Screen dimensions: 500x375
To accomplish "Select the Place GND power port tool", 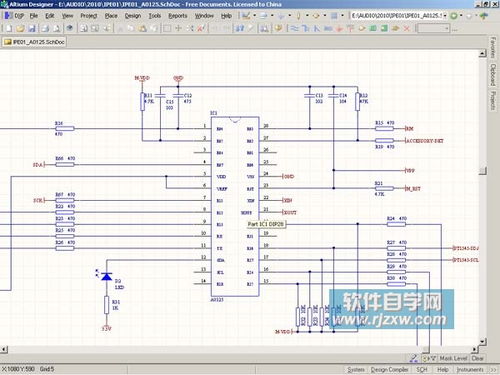I will click(339, 28).
